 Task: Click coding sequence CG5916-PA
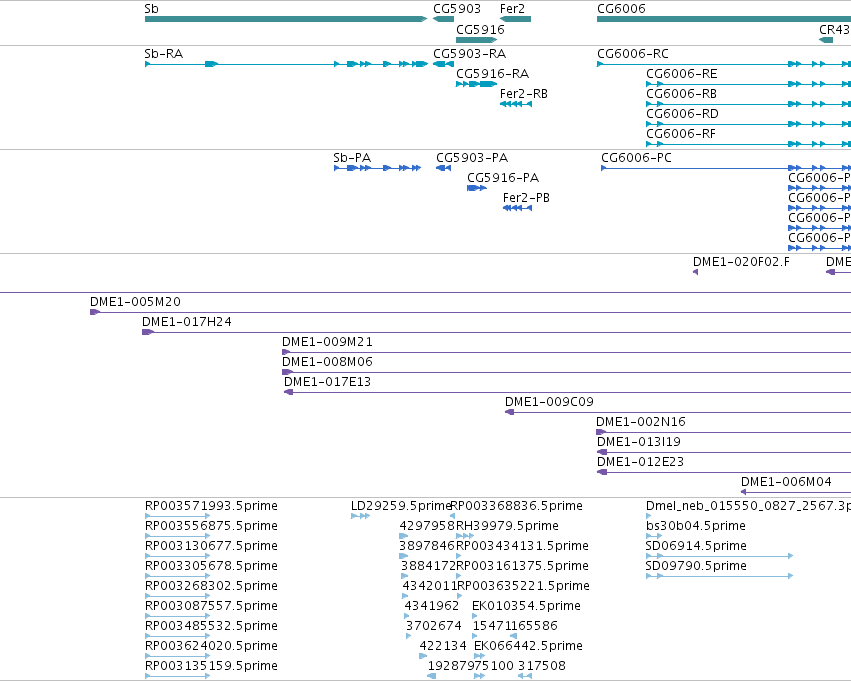point(477,188)
